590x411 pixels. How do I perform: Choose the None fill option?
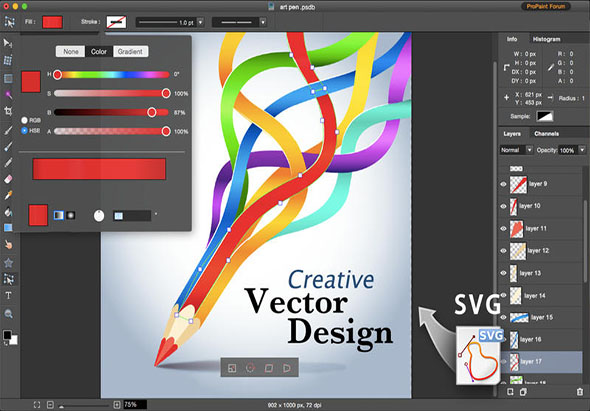(70, 52)
